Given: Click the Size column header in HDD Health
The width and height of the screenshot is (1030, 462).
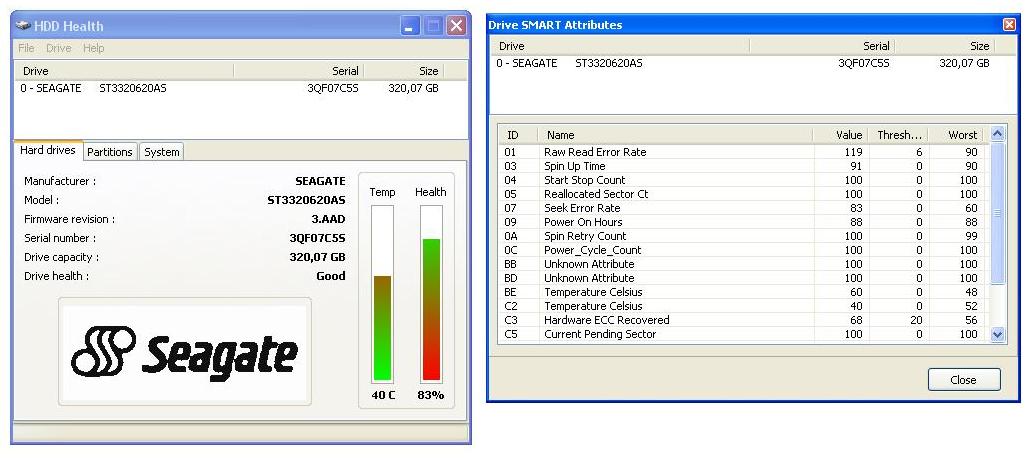Looking at the screenshot, I should [403, 71].
